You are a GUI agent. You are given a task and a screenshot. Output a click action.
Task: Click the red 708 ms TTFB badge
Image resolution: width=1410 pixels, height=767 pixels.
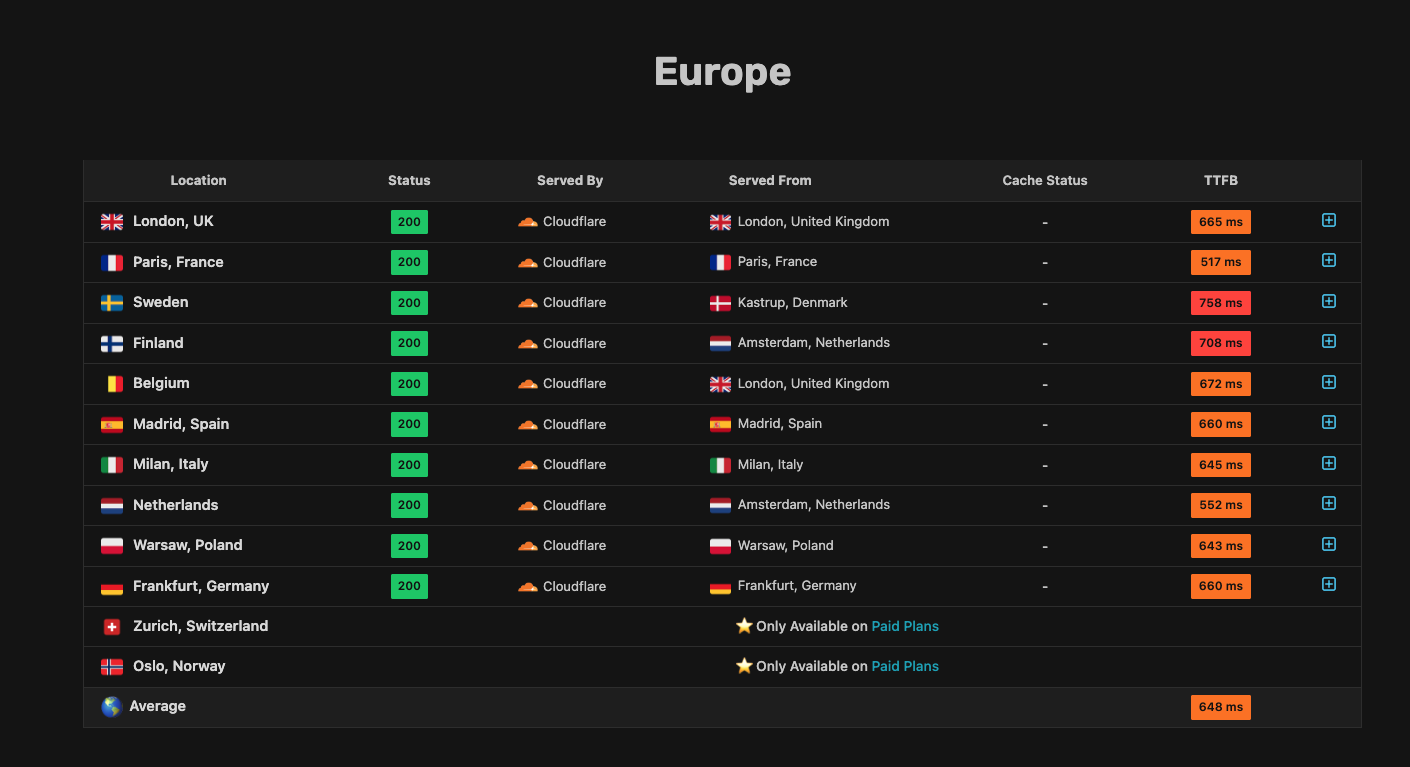[x=1221, y=344]
